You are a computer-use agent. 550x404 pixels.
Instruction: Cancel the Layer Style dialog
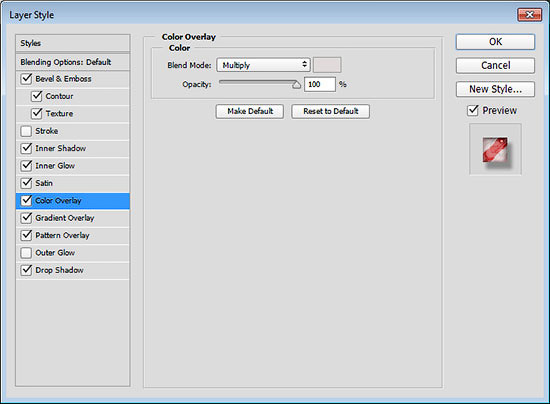point(495,65)
